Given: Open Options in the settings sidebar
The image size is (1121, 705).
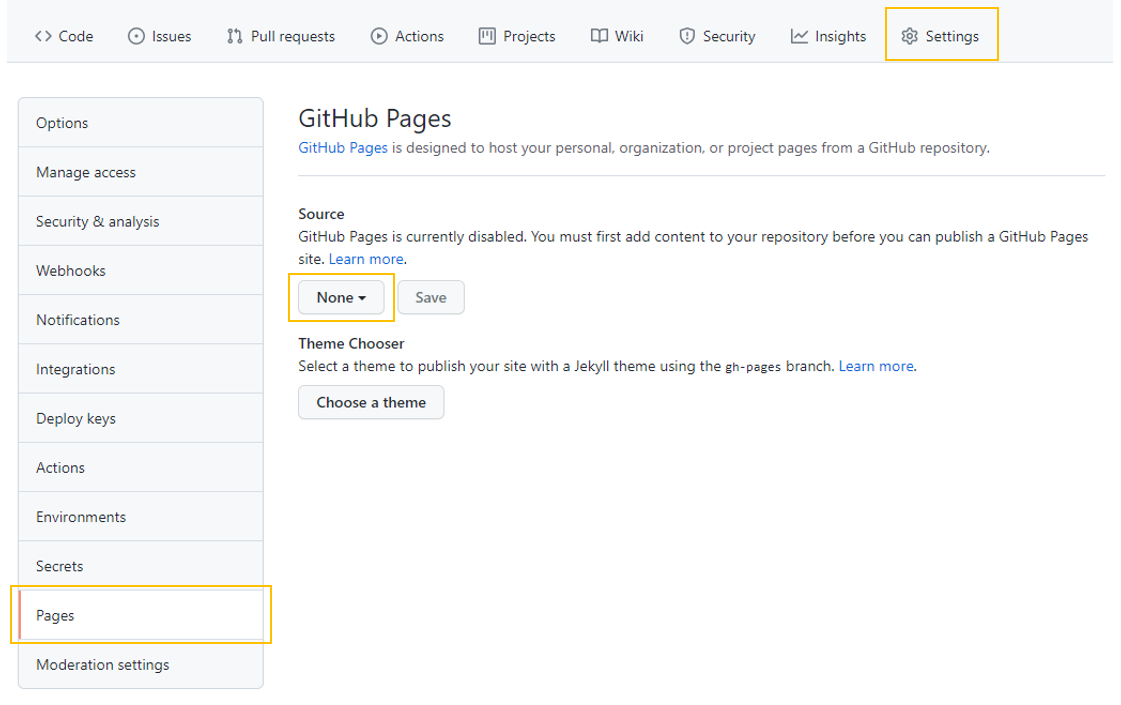Looking at the screenshot, I should 141,123.
